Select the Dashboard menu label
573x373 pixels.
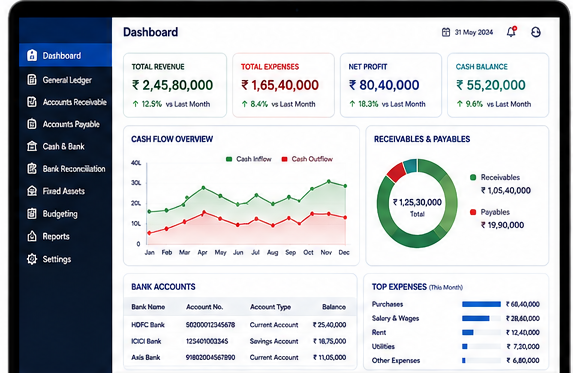pos(62,56)
